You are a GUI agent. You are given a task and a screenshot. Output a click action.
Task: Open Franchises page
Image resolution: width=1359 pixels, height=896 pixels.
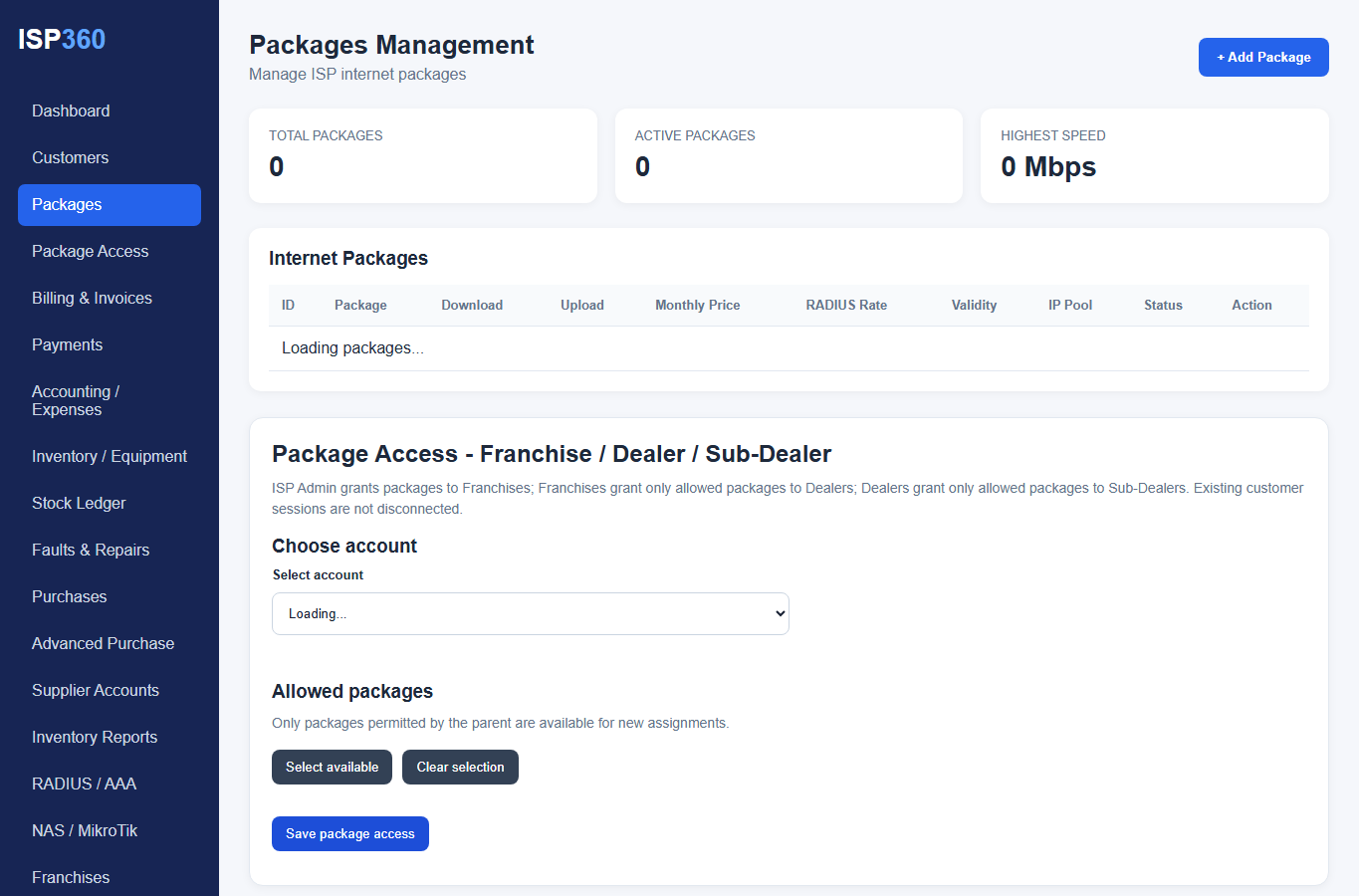[110, 877]
